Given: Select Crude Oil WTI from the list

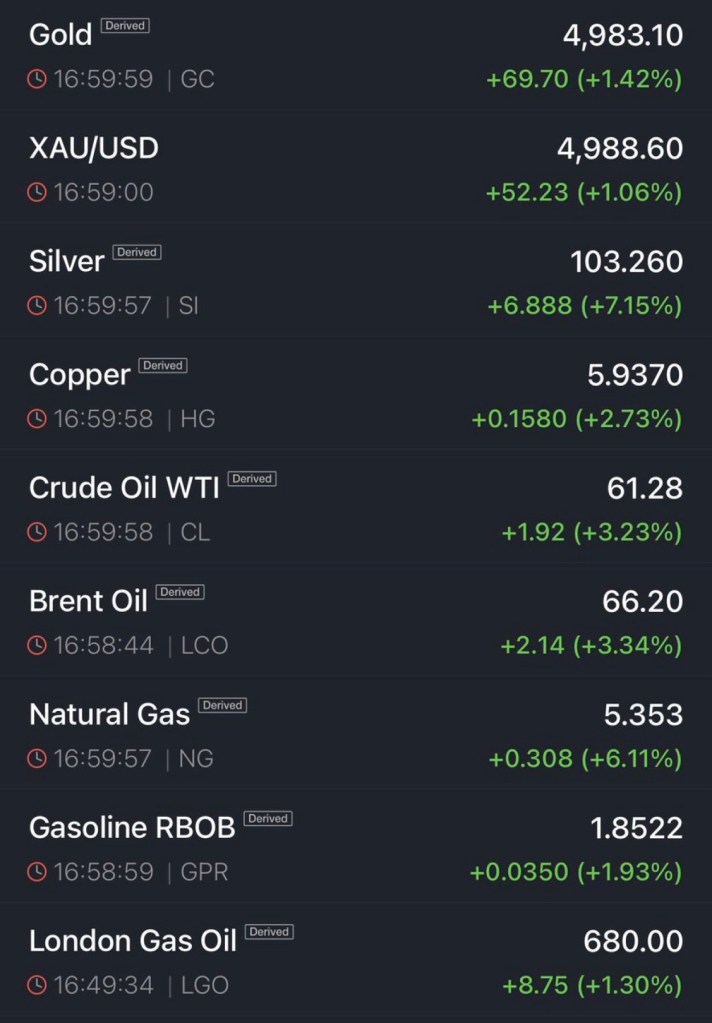Looking at the screenshot, I should coord(124,488).
